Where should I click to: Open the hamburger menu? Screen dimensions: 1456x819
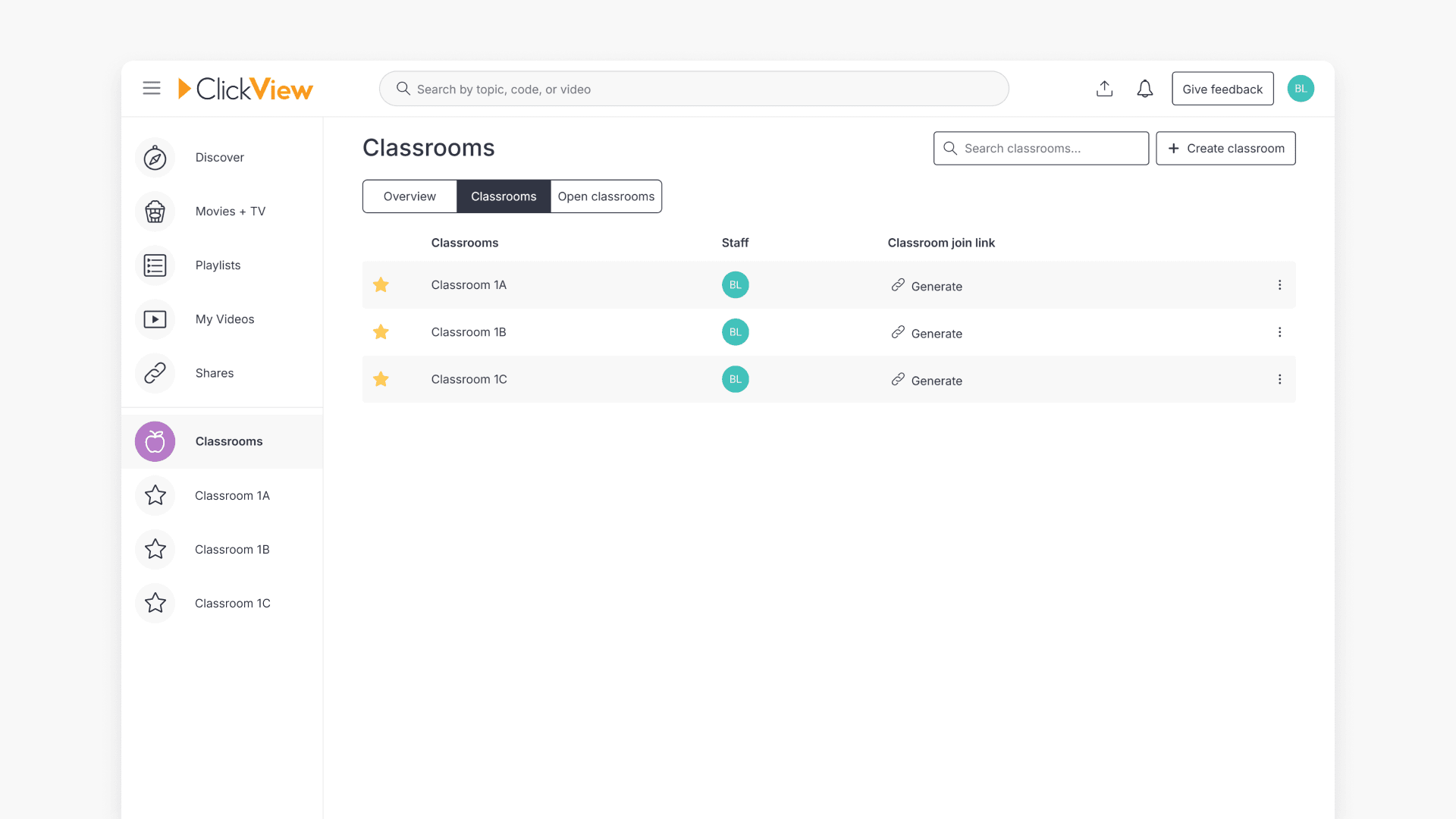tap(152, 88)
